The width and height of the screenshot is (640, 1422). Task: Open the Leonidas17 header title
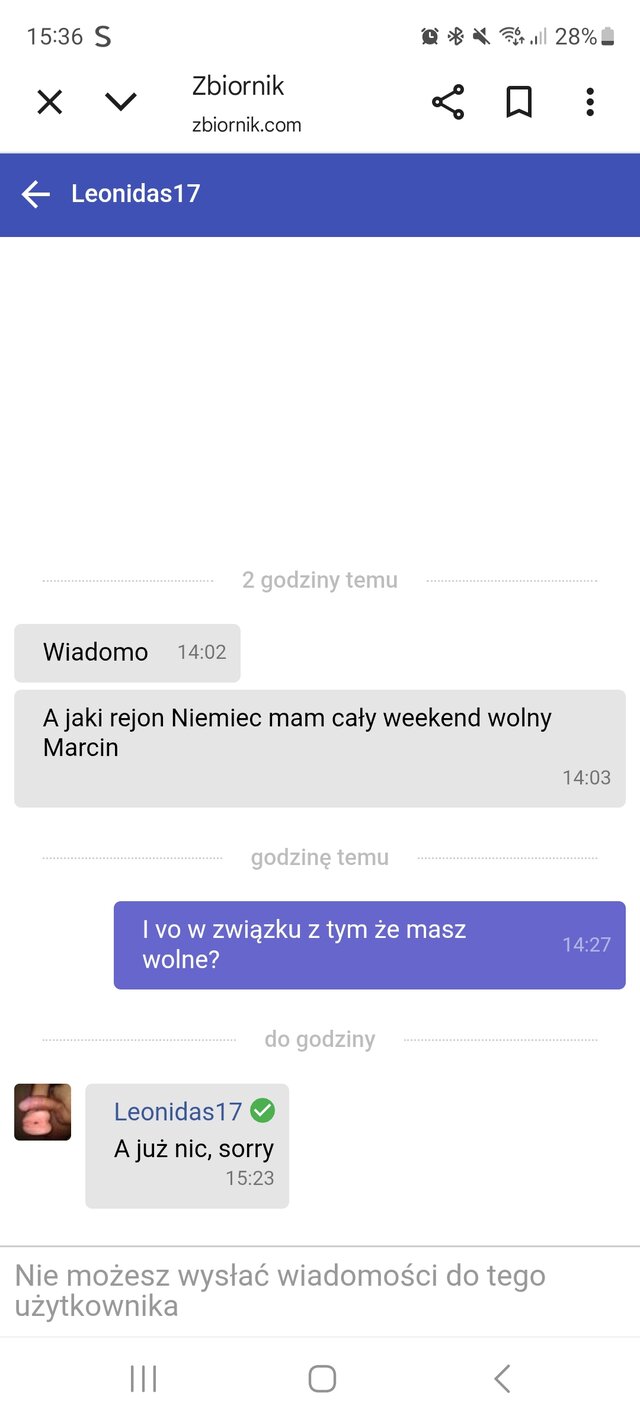click(x=136, y=193)
